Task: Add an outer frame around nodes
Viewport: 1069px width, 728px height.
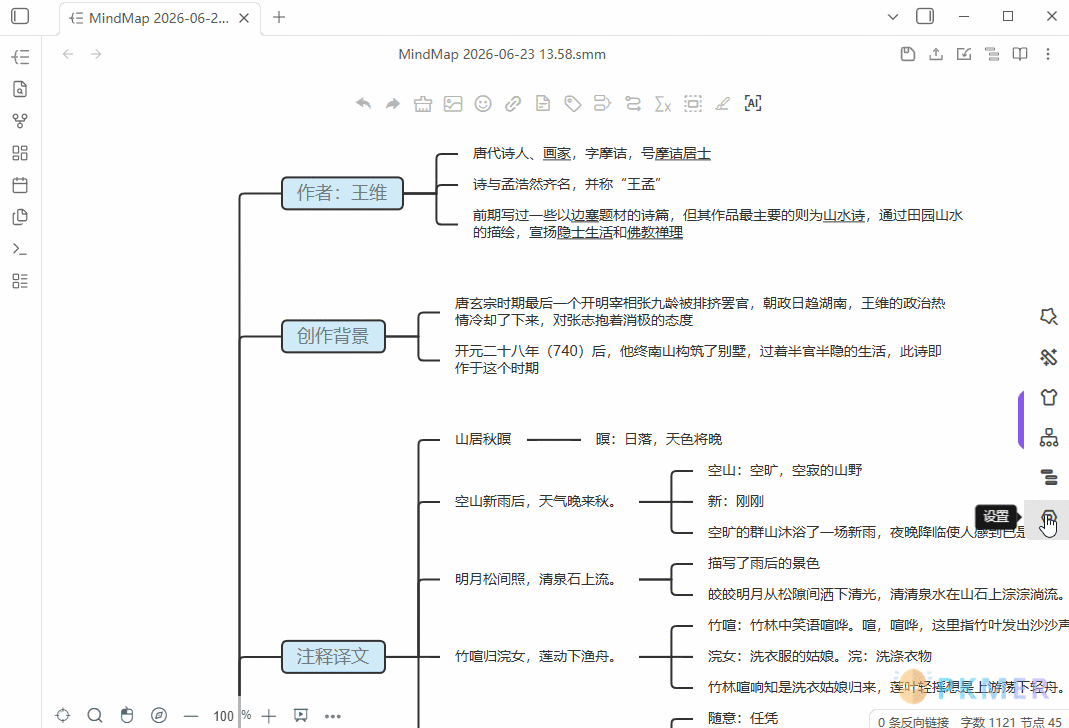Action: click(x=693, y=104)
